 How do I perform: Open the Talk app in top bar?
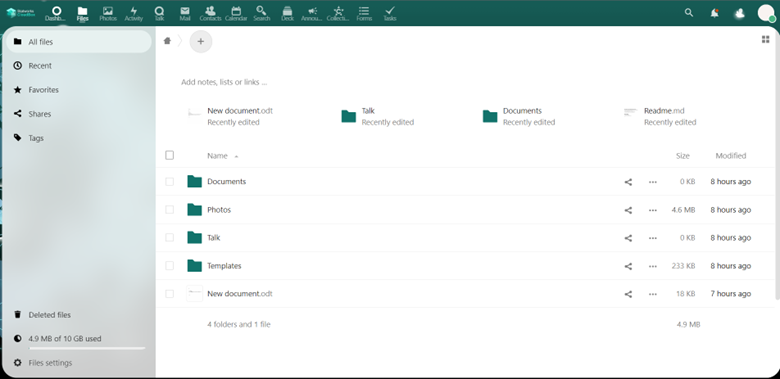pyautogui.click(x=159, y=13)
